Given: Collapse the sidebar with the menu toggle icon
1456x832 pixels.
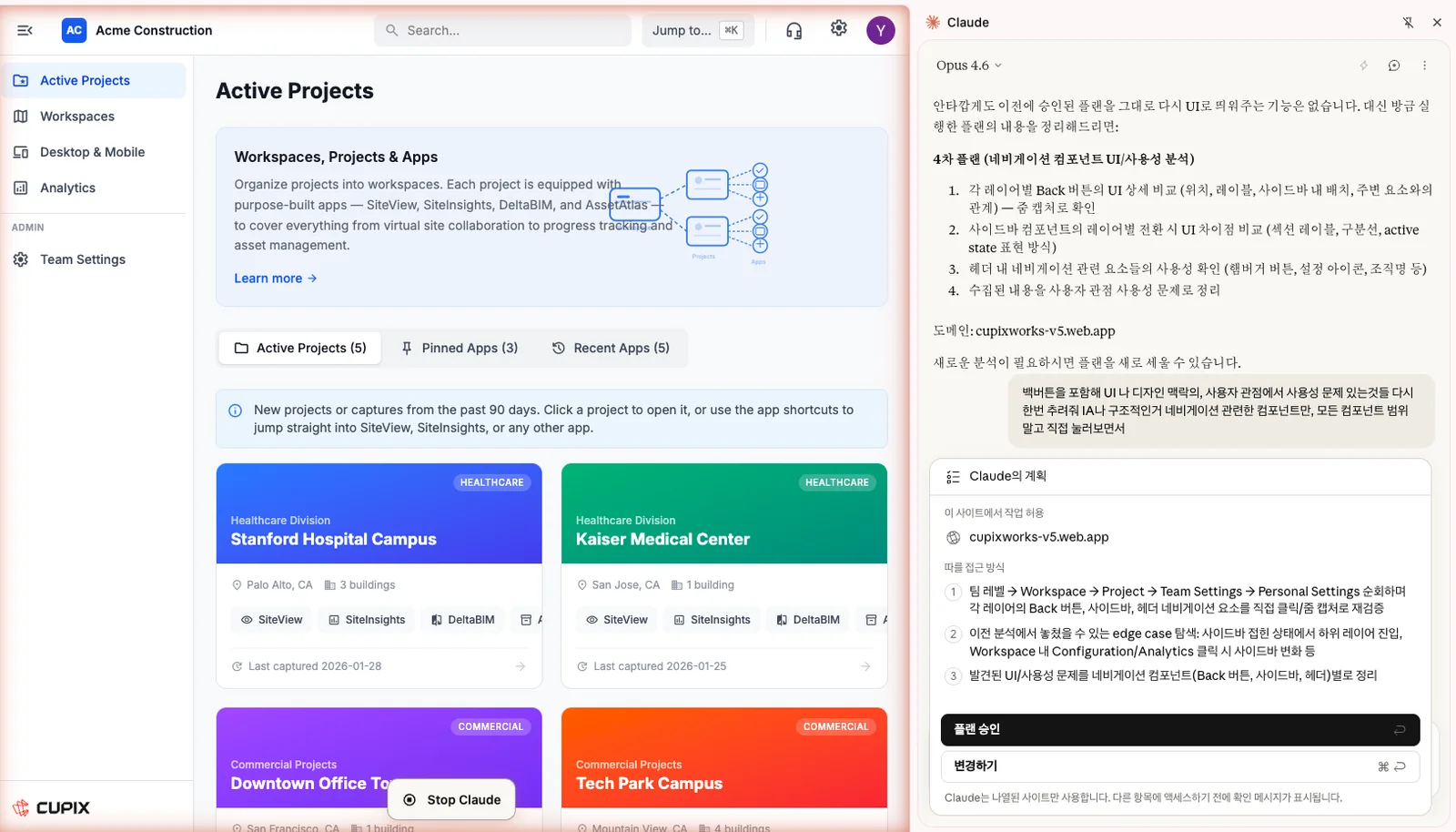Looking at the screenshot, I should 25,30.
